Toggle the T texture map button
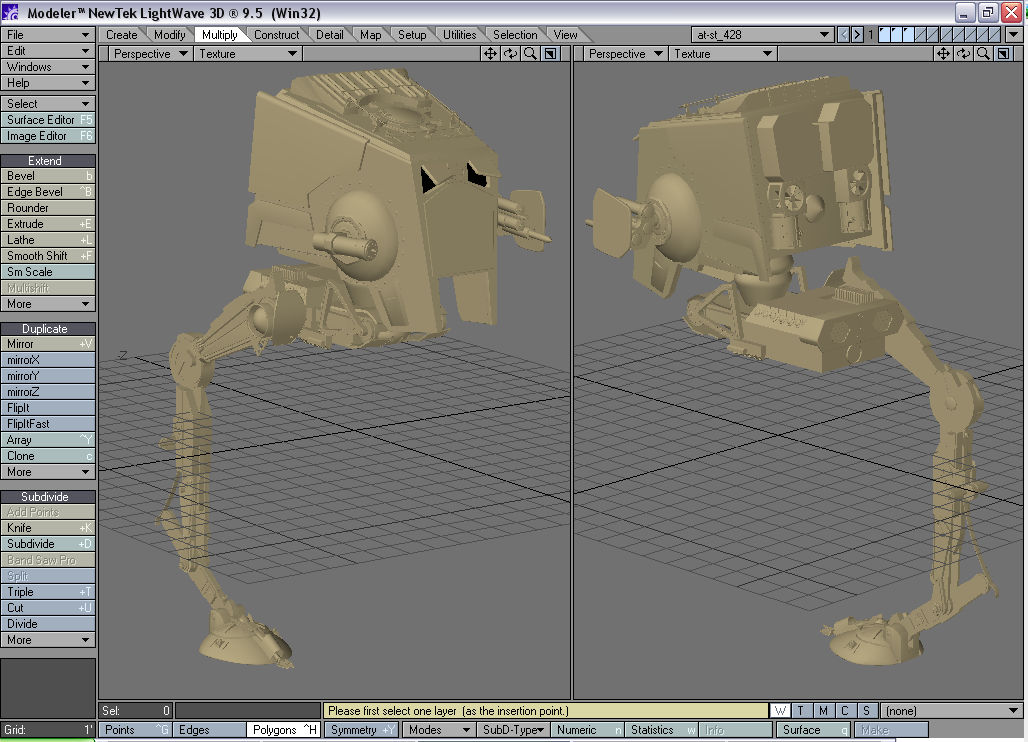Image resolution: width=1028 pixels, height=742 pixels. pos(801,711)
